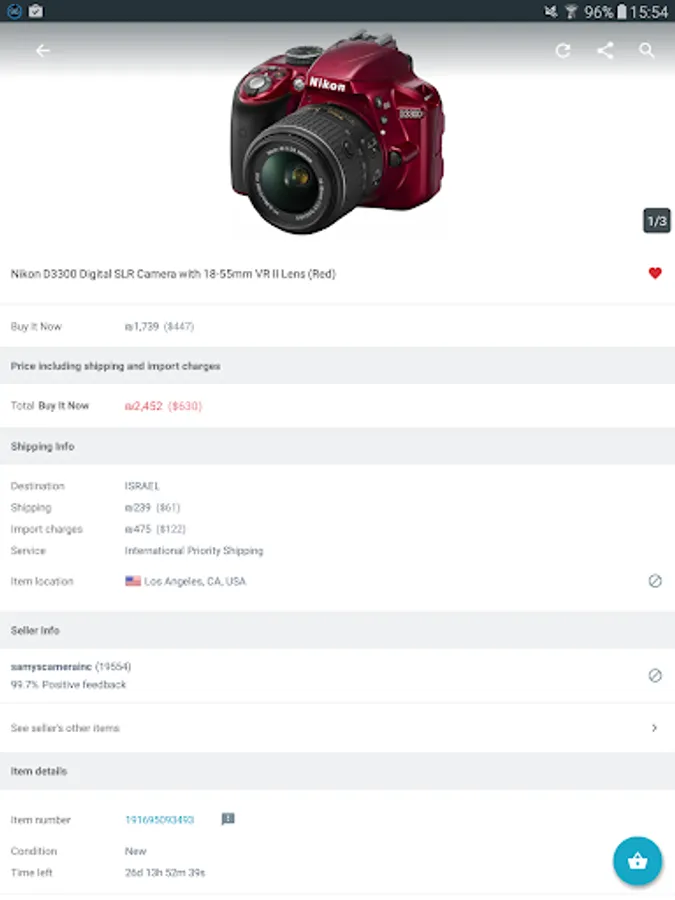
Task: Open See seller's other items row
Action: coord(338,728)
